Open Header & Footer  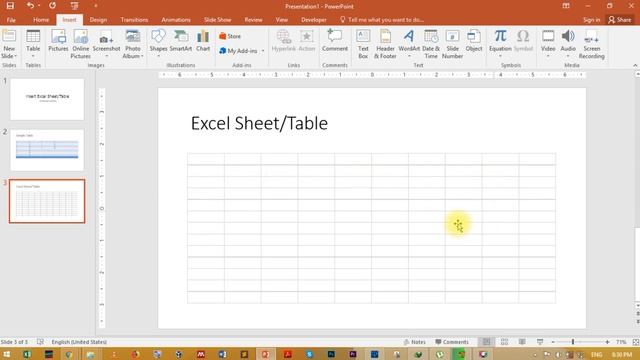coord(385,44)
